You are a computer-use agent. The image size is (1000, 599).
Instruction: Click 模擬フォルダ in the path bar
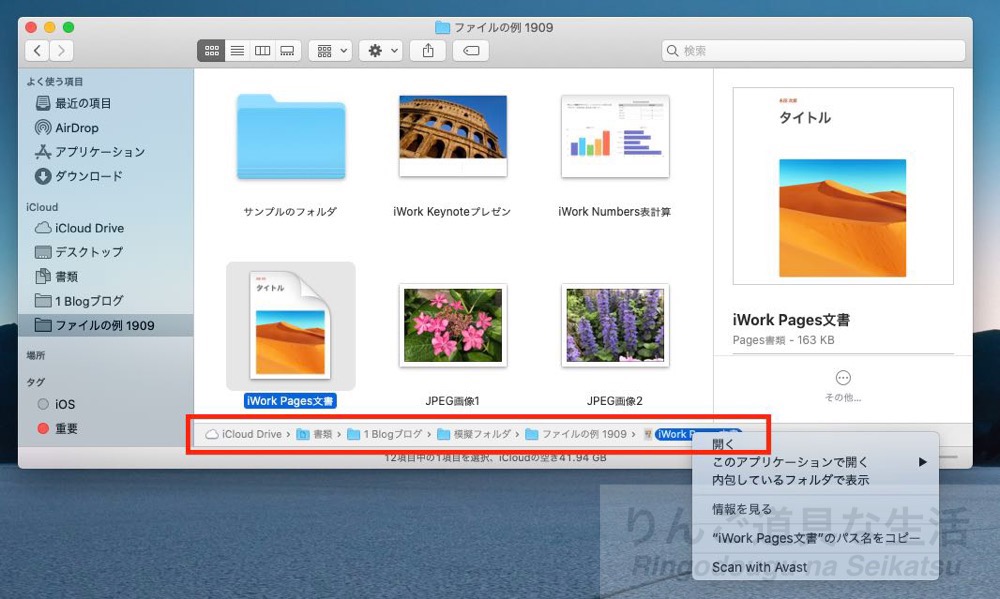click(474, 434)
